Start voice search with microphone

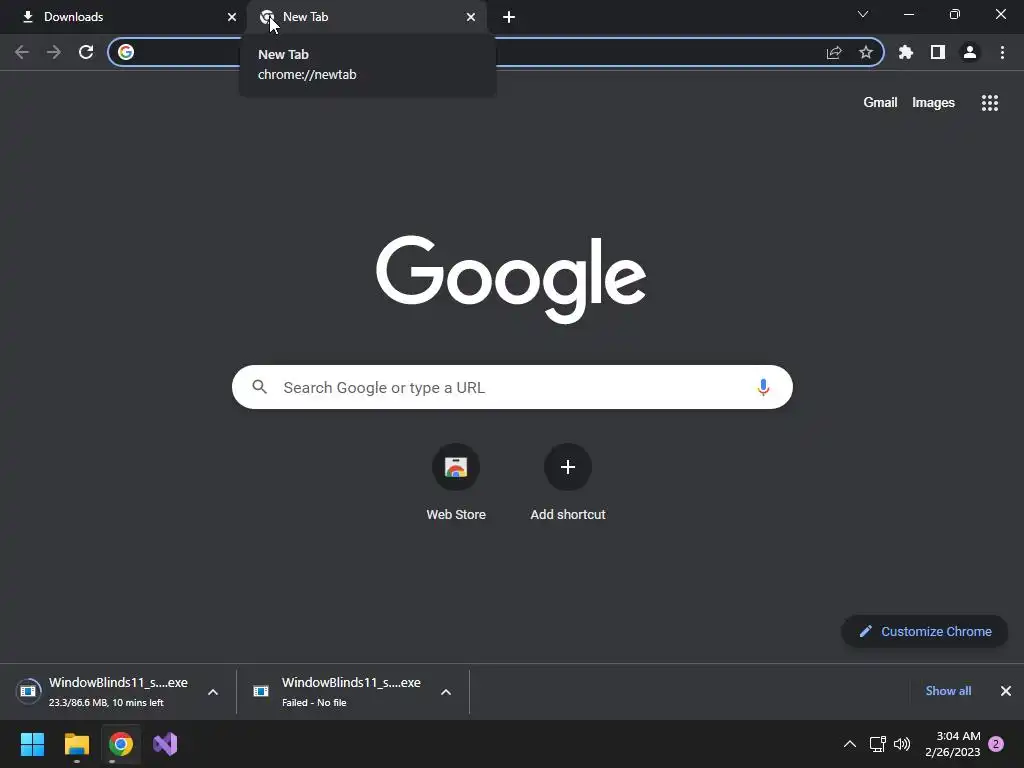pyautogui.click(x=763, y=387)
